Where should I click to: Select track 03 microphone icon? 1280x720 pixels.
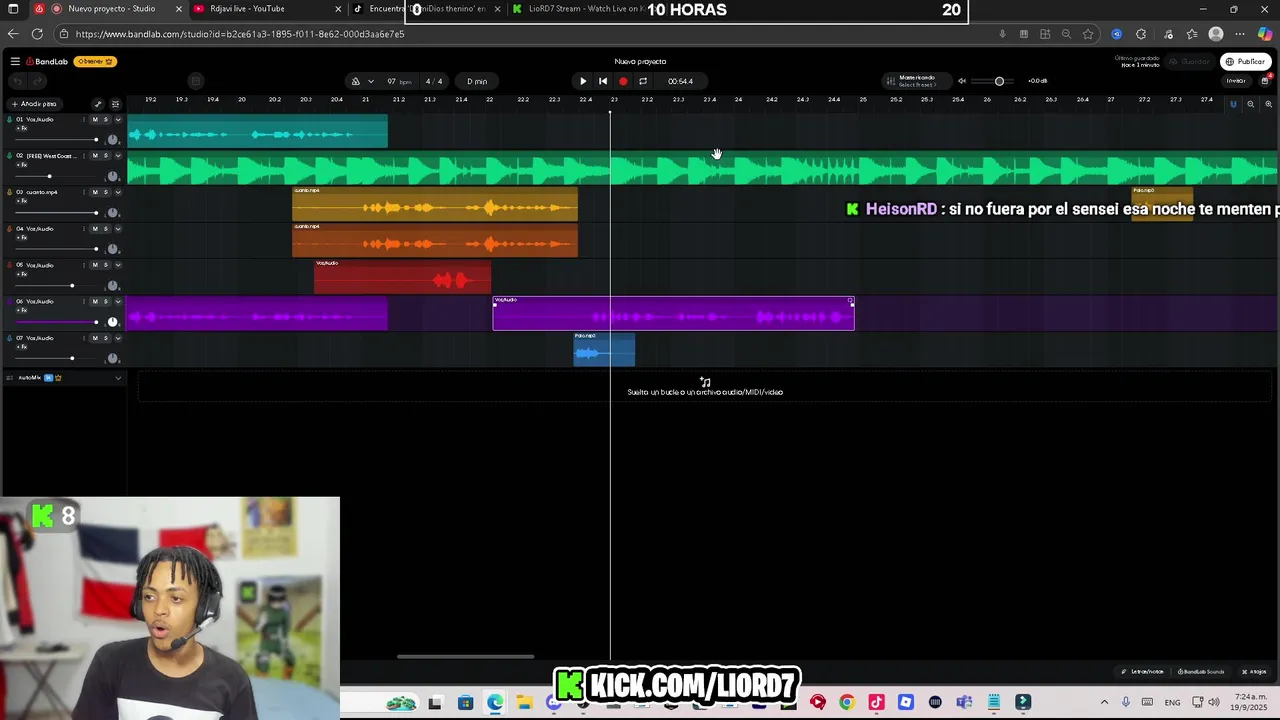point(9,192)
